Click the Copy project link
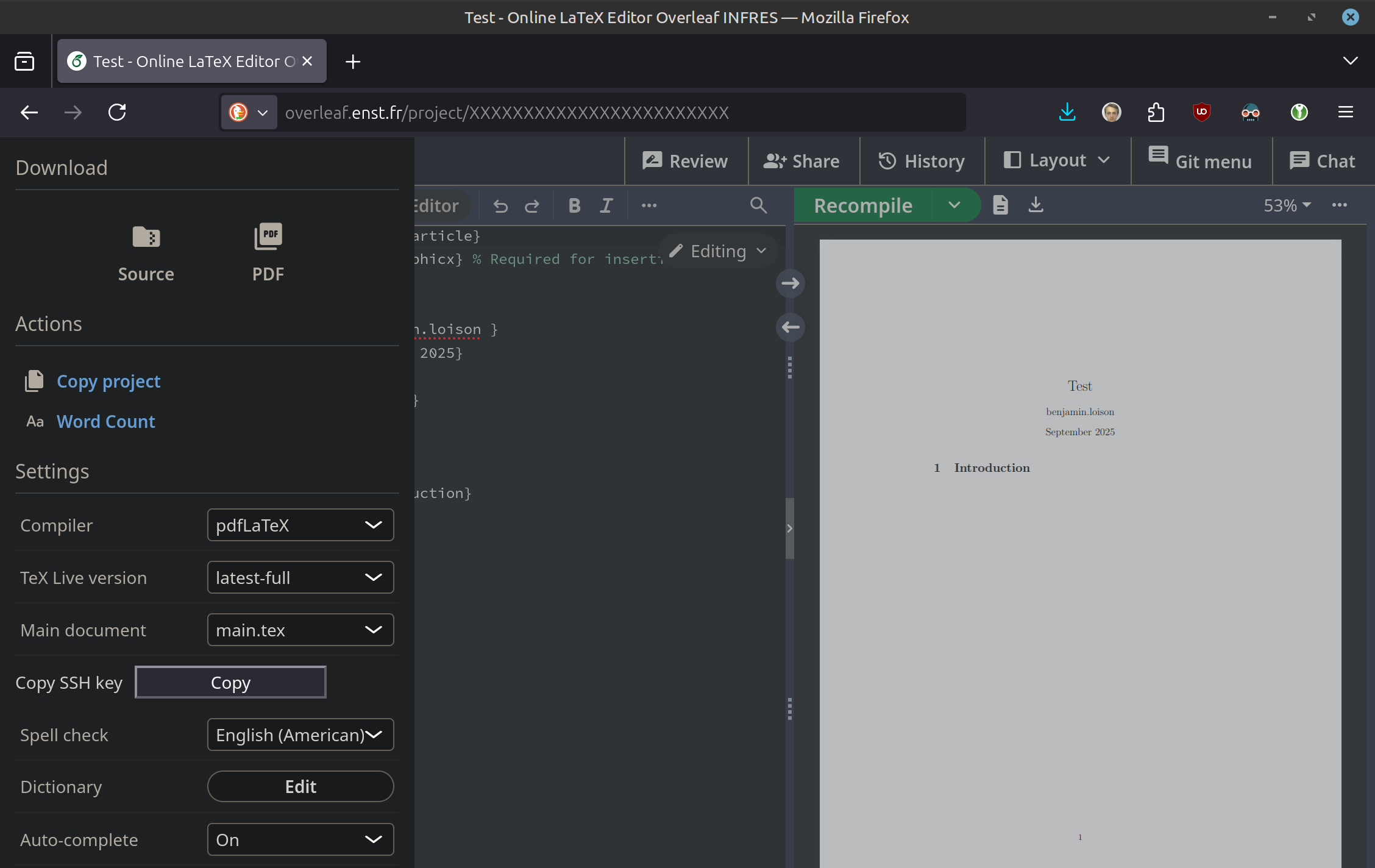 (x=108, y=381)
